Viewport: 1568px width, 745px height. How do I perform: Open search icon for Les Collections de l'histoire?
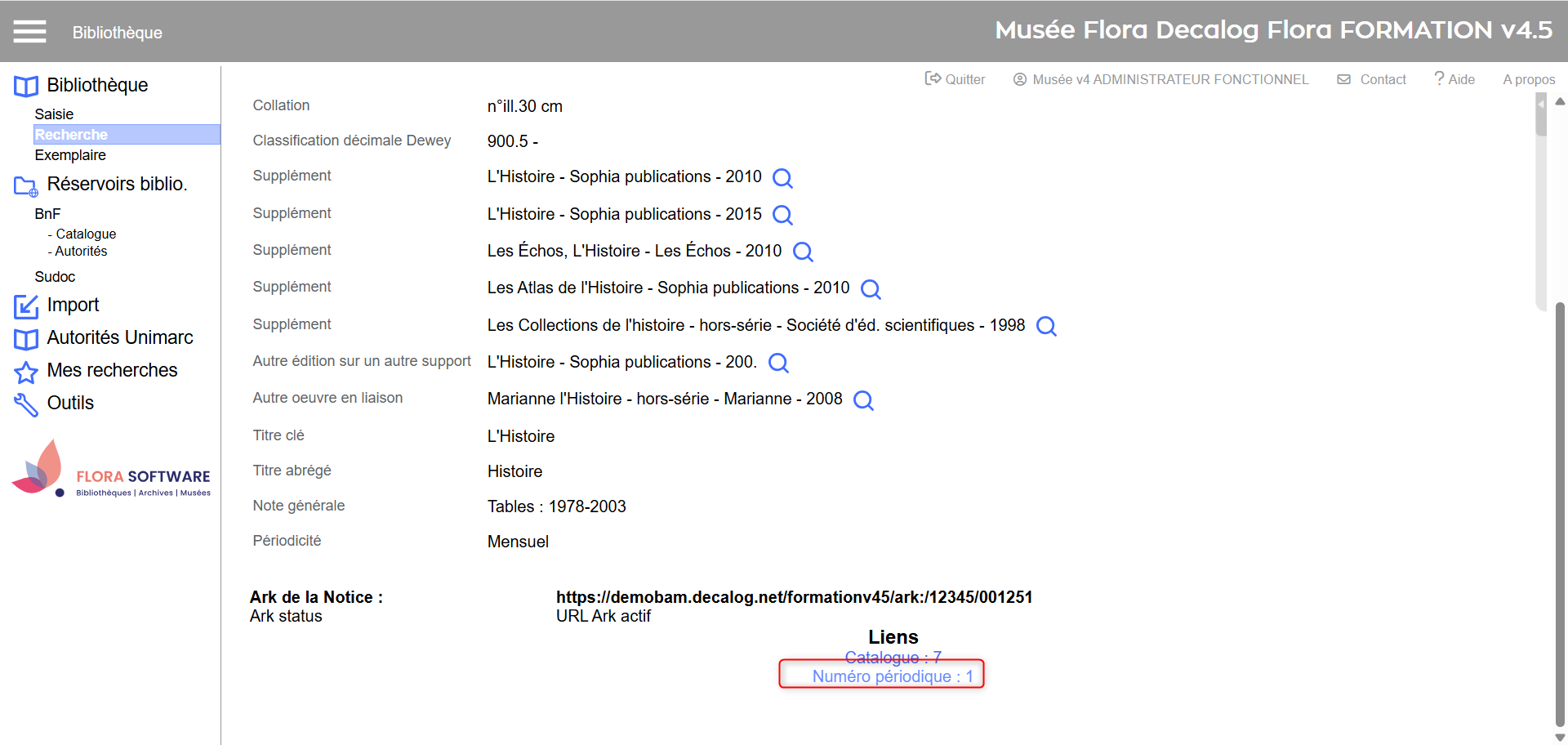coord(1045,326)
